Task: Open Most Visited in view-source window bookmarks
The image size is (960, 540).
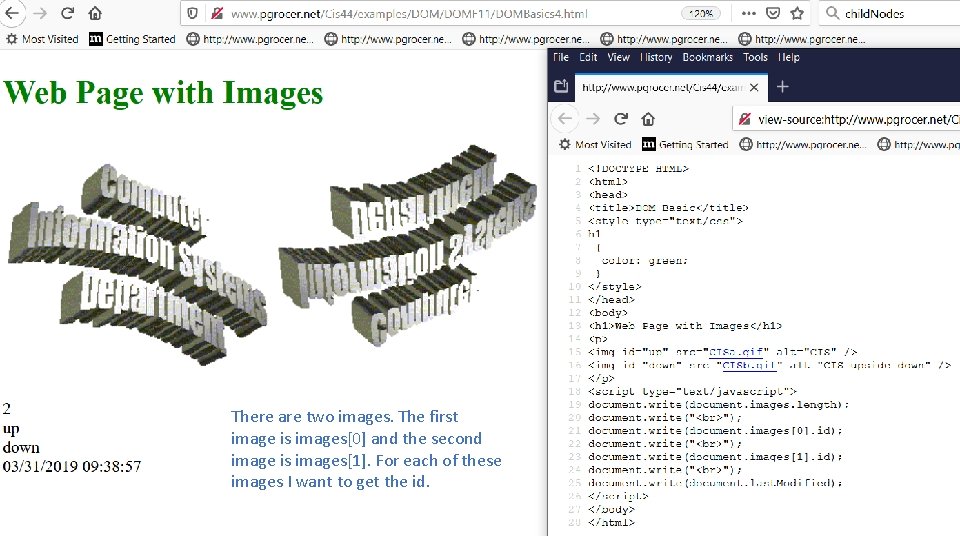Action: (595, 144)
